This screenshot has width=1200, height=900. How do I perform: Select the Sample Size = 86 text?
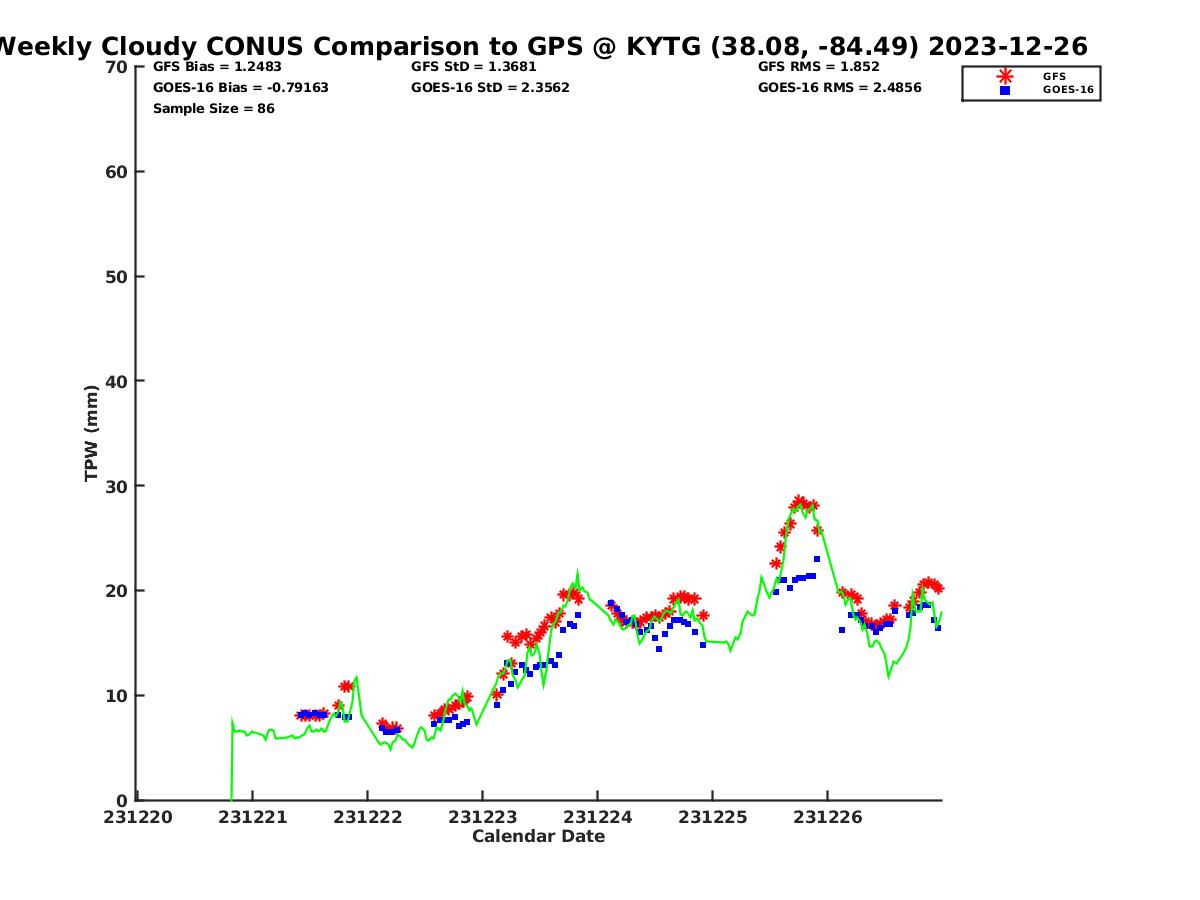213,109
